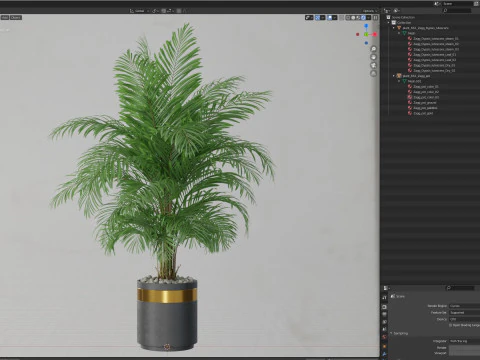Open properties editor type dropdown
The width and height of the screenshot is (480, 360).
(x=387, y=288)
